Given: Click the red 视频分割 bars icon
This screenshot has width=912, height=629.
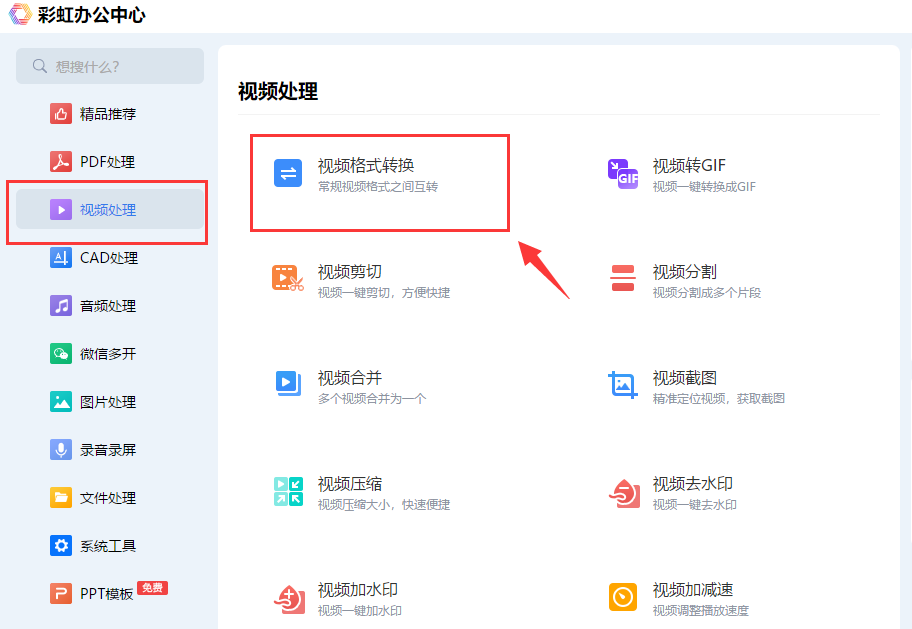Looking at the screenshot, I should point(623,278).
